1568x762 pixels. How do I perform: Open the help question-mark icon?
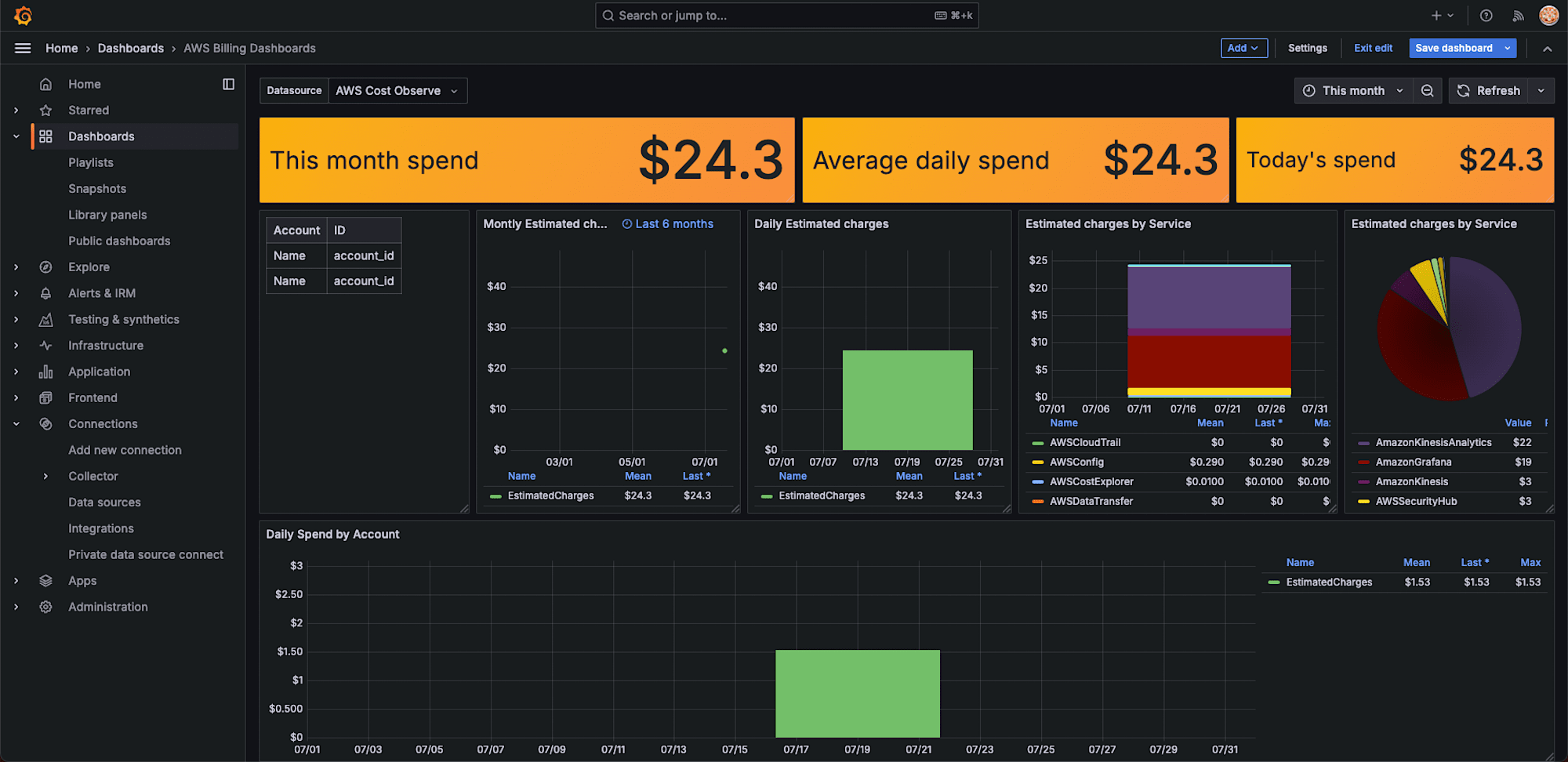click(x=1486, y=16)
